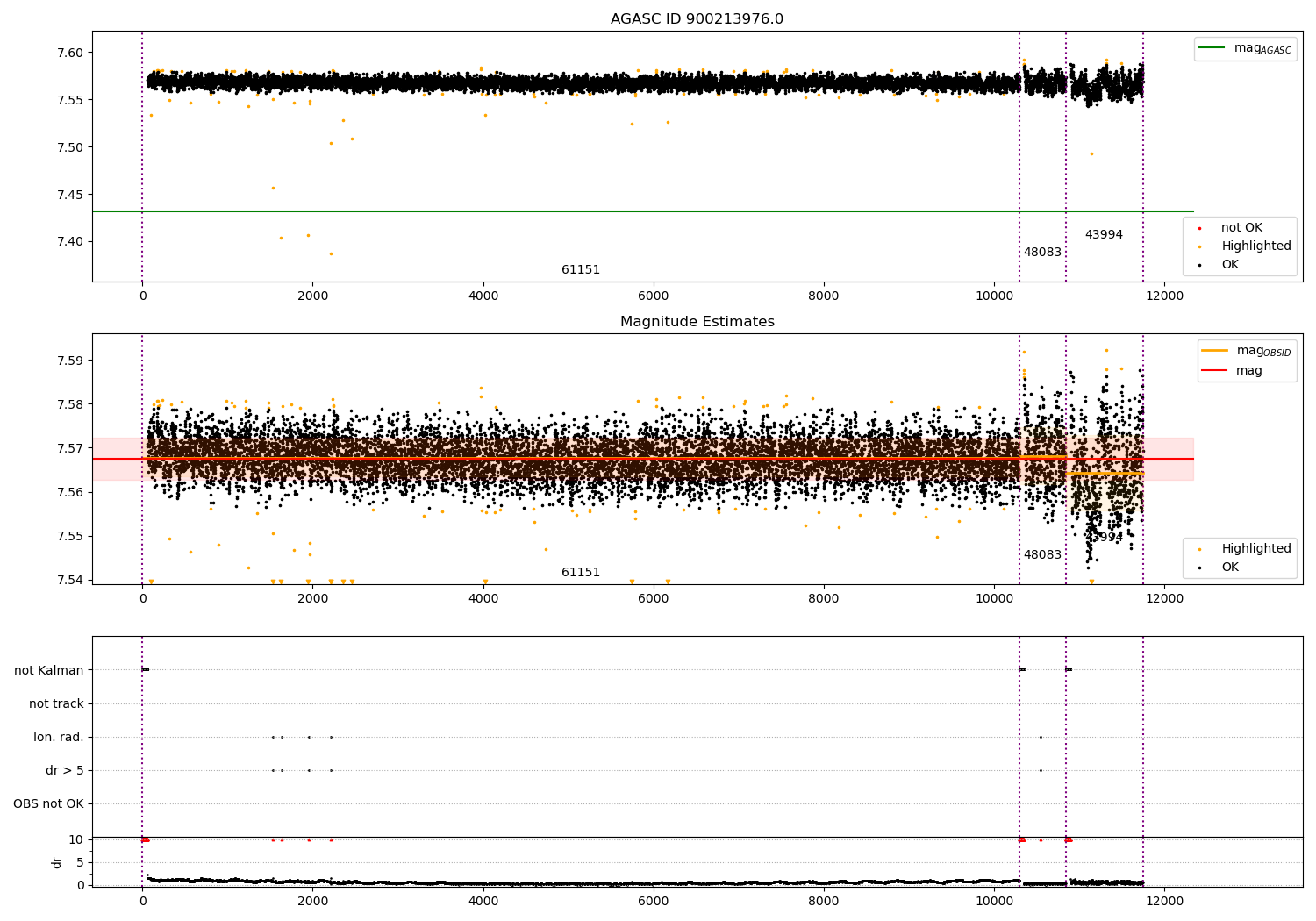Click the "not Kalman" axis label

click(49, 670)
